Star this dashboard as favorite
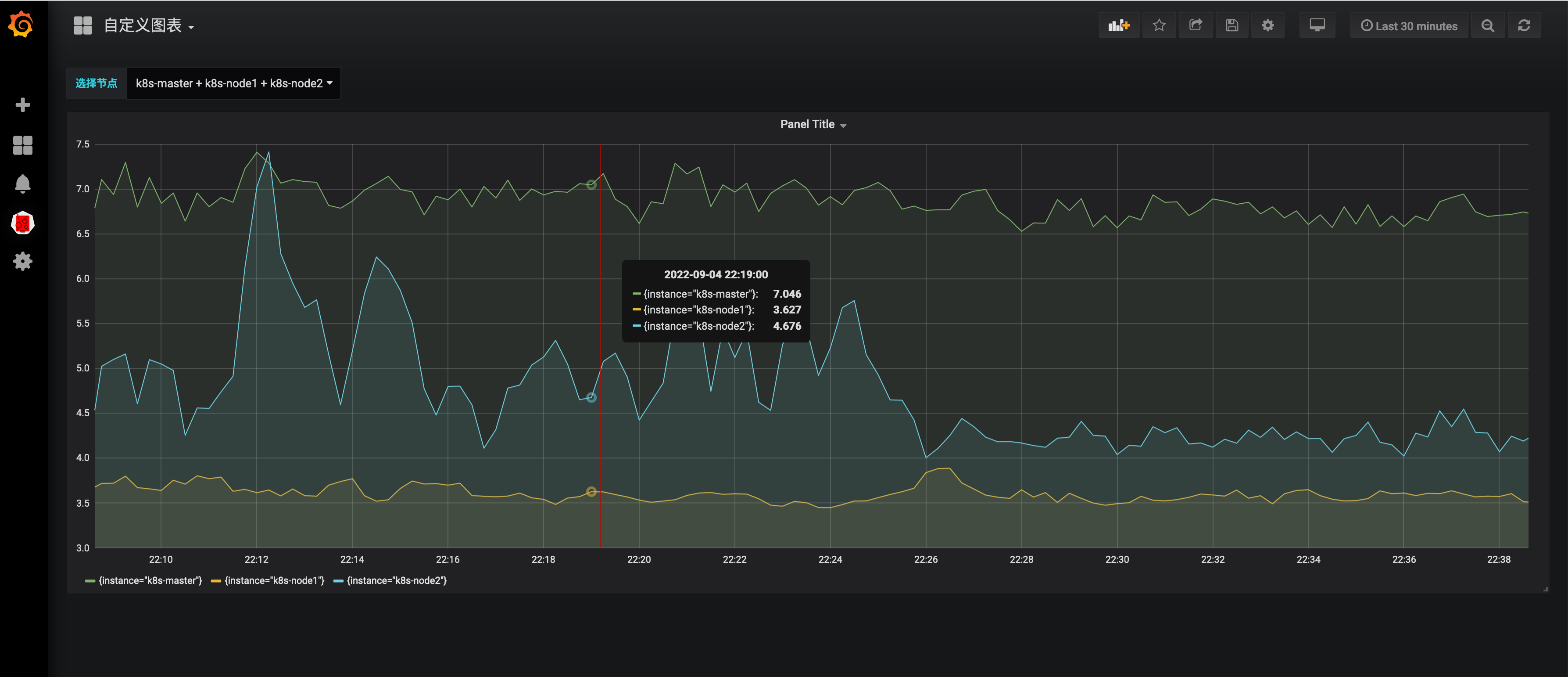The width and height of the screenshot is (1568, 677). 1158,25
